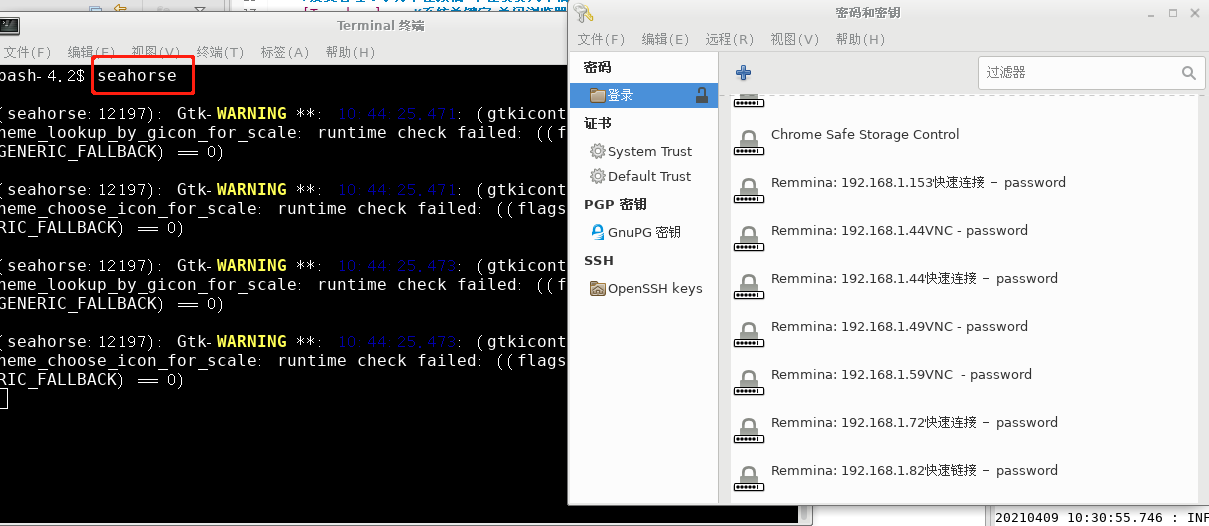Click the blue plus add-item icon
Viewport: 1209px width, 526px height.
tap(743, 73)
